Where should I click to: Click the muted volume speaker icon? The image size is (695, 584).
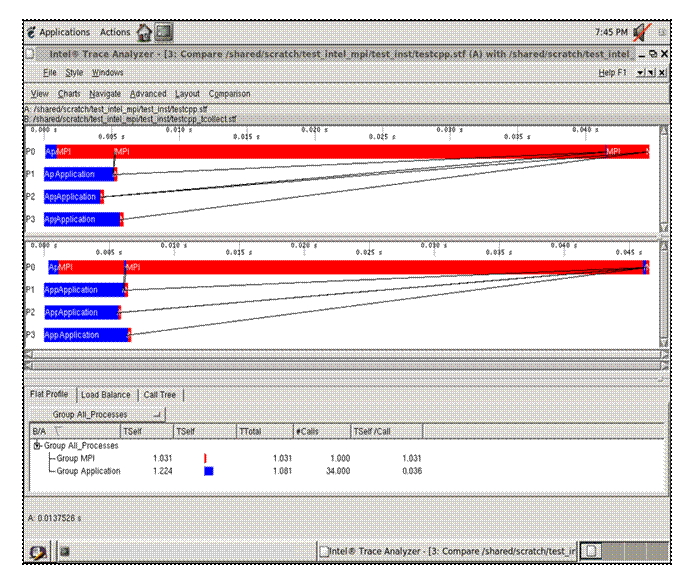coord(641,32)
